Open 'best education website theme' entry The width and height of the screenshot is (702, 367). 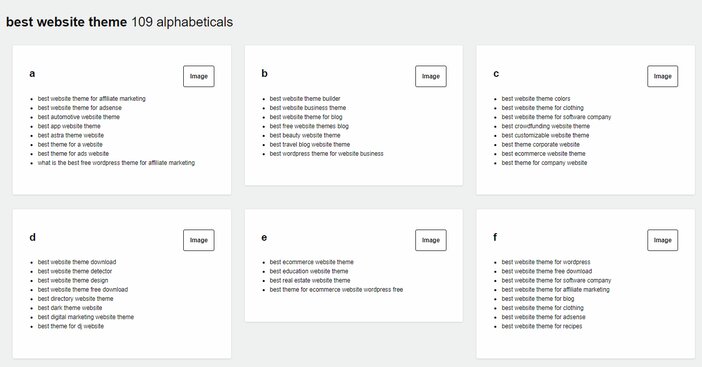(308, 271)
